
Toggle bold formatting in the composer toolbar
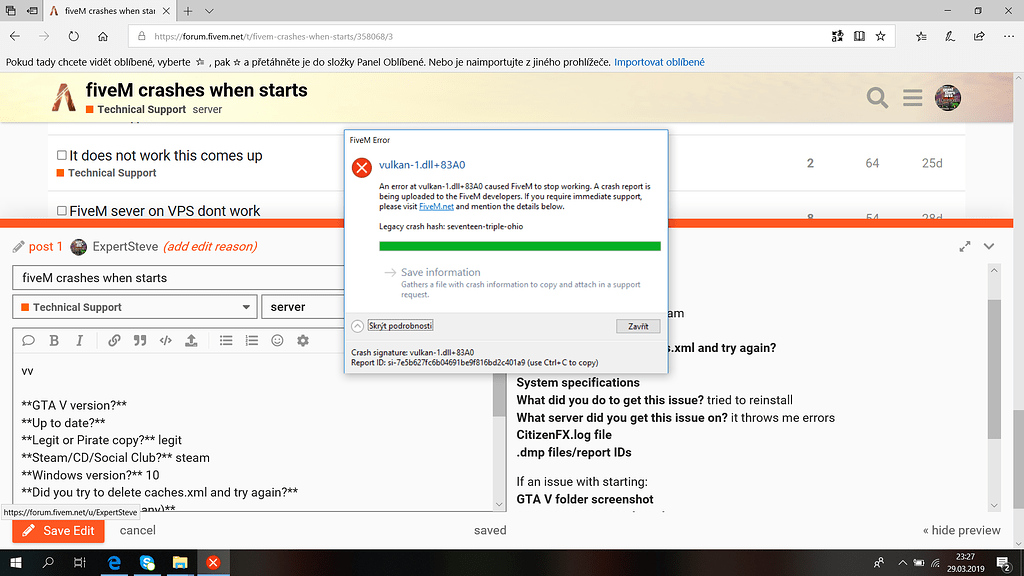point(53,340)
